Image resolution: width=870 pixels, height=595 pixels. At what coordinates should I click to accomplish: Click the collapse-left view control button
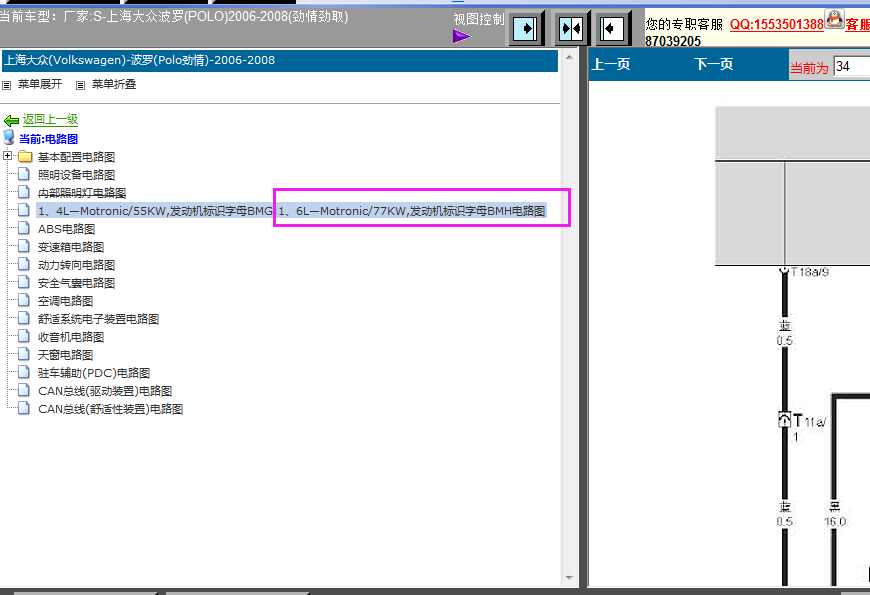pos(613,28)
